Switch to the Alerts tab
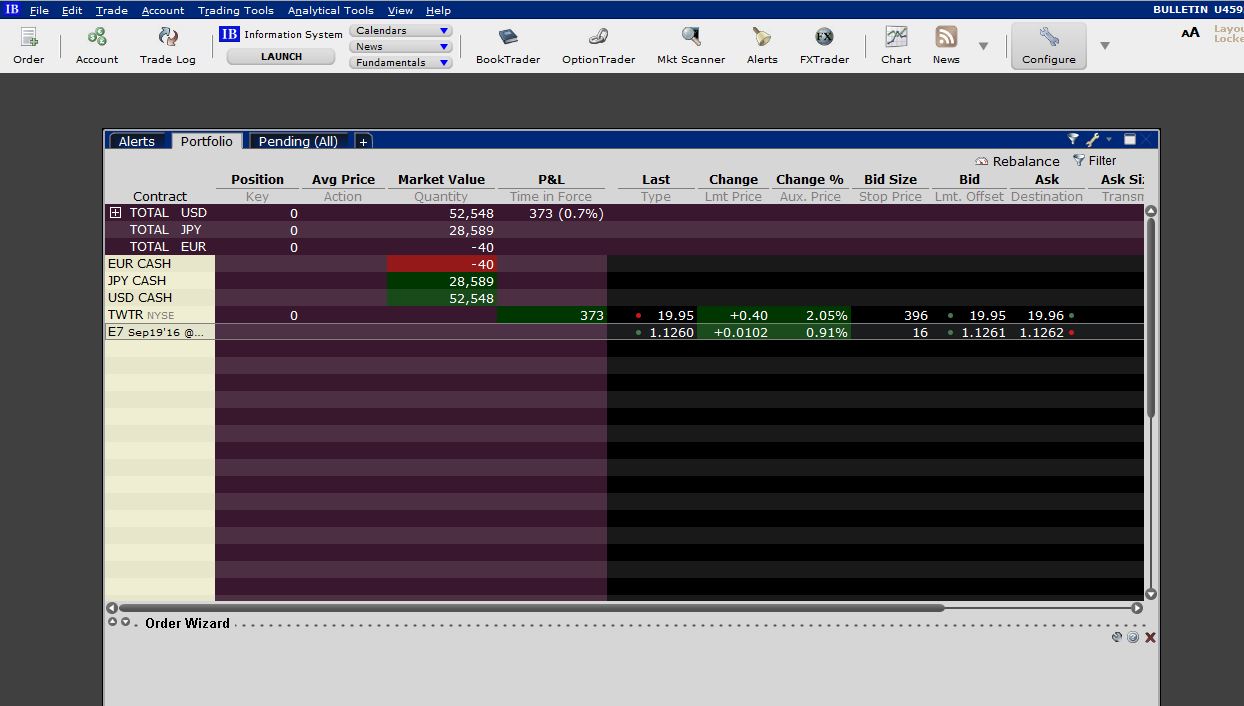This screenshot has height=706, width=1244. [x=137, y=141]
